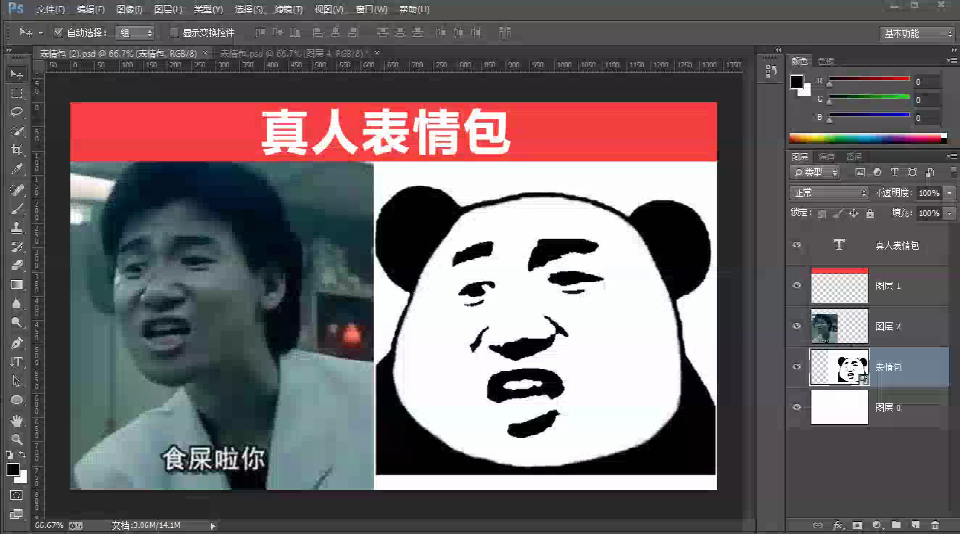The image size is (960, 534).
Task: Hide the 真人表情包 text layer
Action: [x=797, y=245]
